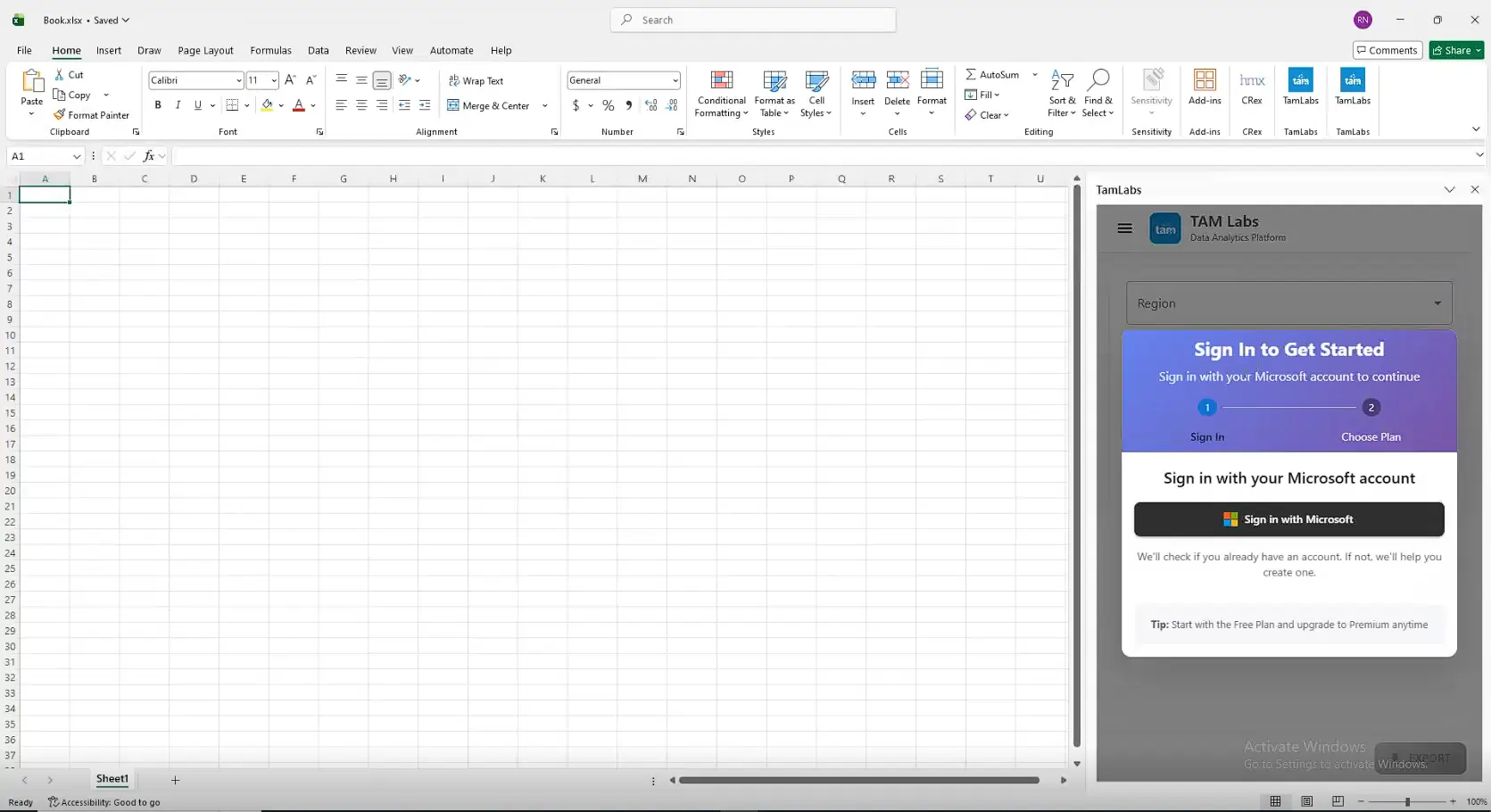Open the Formulas tab
This screenshot has width=1491, height=812.
pyautogui.click(x=270, y=50)
